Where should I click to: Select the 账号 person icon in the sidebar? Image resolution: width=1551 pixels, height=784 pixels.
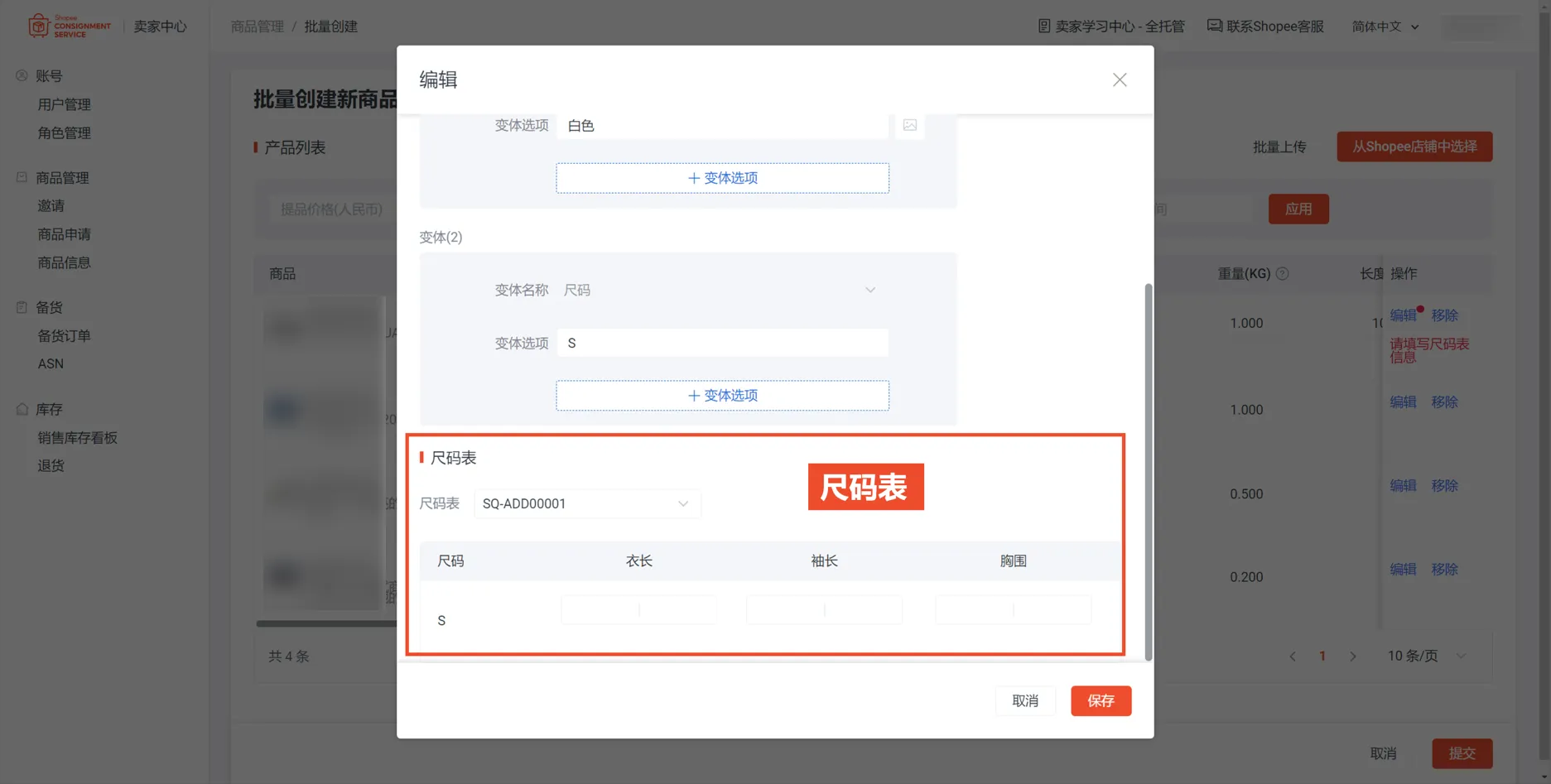pyautogui.click(x=20, y=75)
